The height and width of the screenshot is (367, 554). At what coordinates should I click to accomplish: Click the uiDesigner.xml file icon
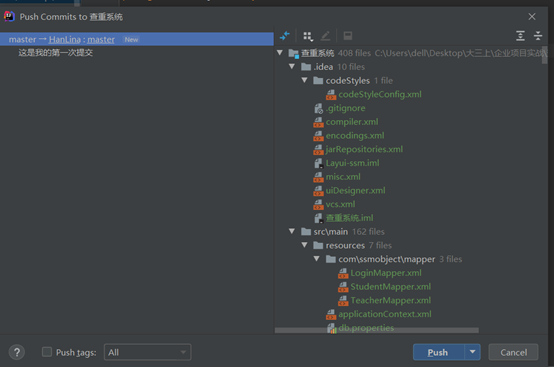(318, 191)
